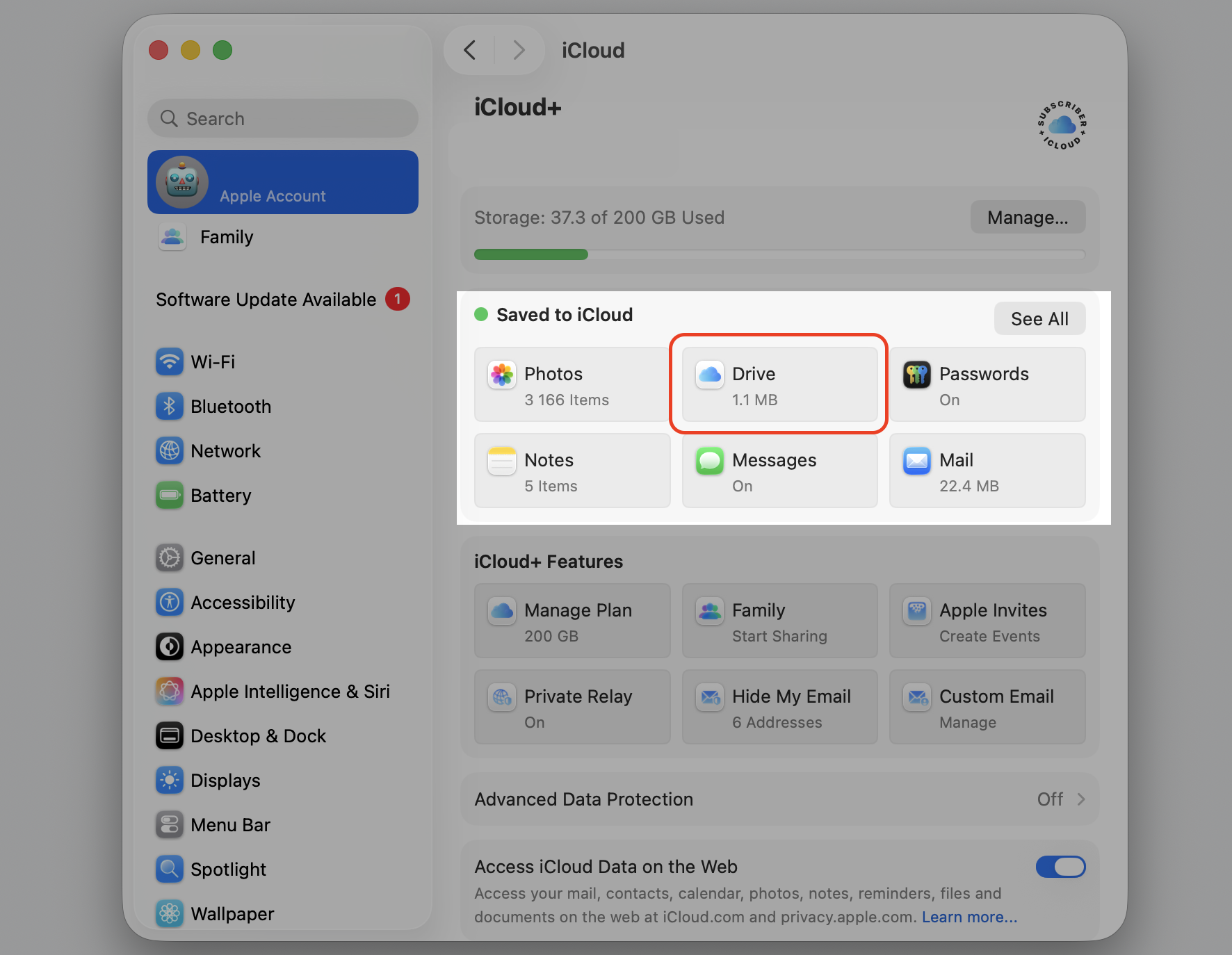Image resolution: width=1232 pixels, height=955 pixels.
Task: Click the iCloud subscriber badge
Action: click(1062, 125)
